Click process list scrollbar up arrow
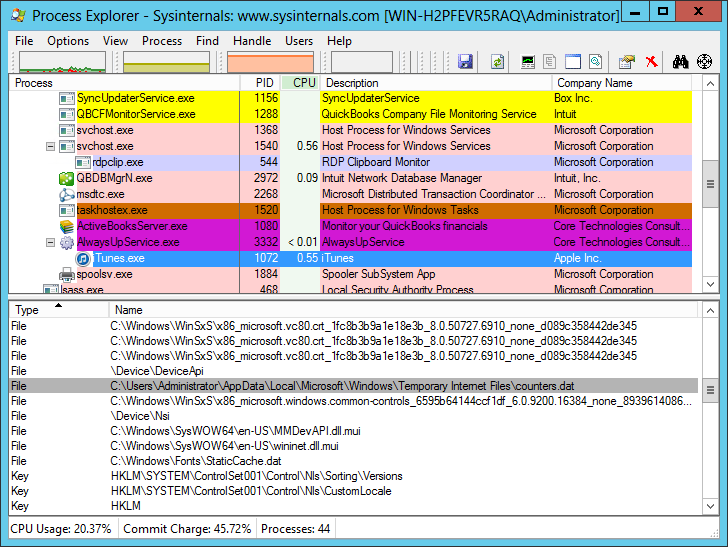728x547 pixels. pyautogui.click(x=710, y=84)
